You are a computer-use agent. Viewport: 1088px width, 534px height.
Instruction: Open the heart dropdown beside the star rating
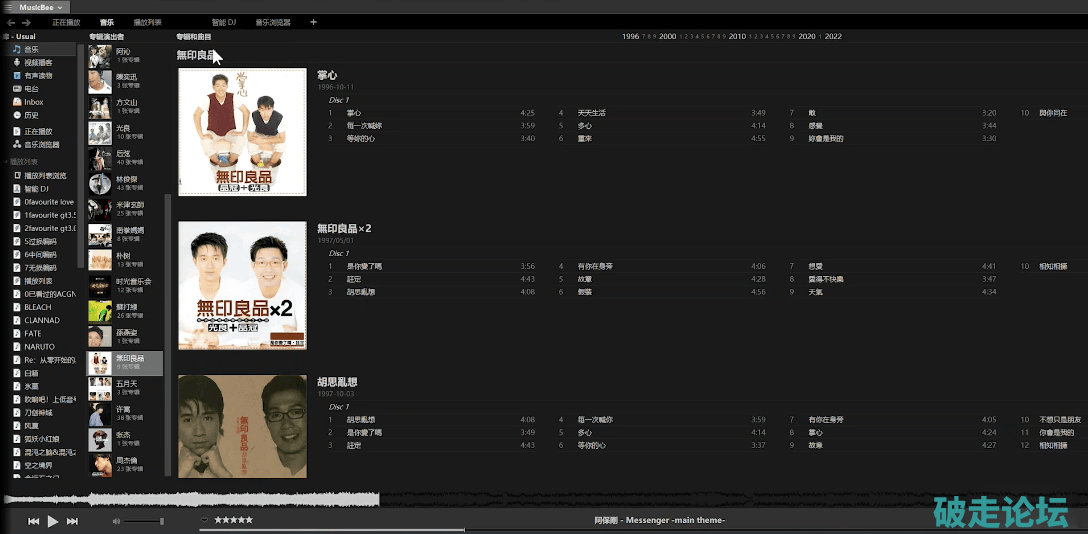205,520
